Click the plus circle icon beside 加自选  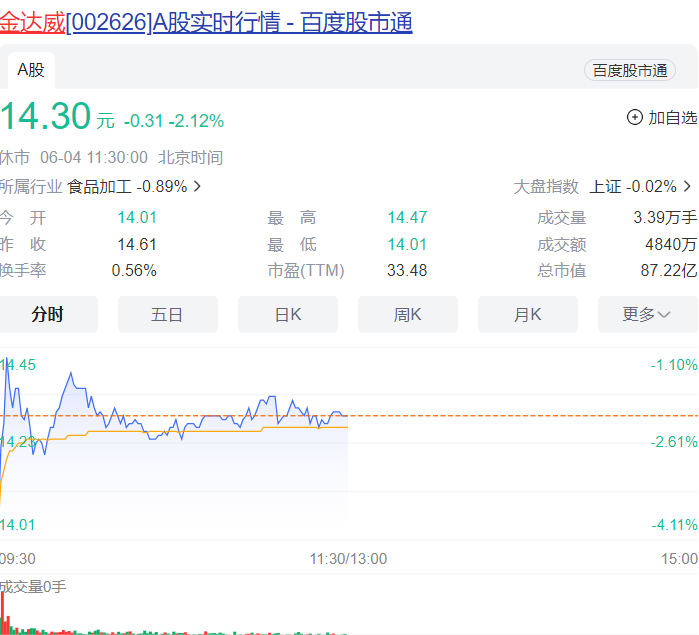tap(635, 118)
